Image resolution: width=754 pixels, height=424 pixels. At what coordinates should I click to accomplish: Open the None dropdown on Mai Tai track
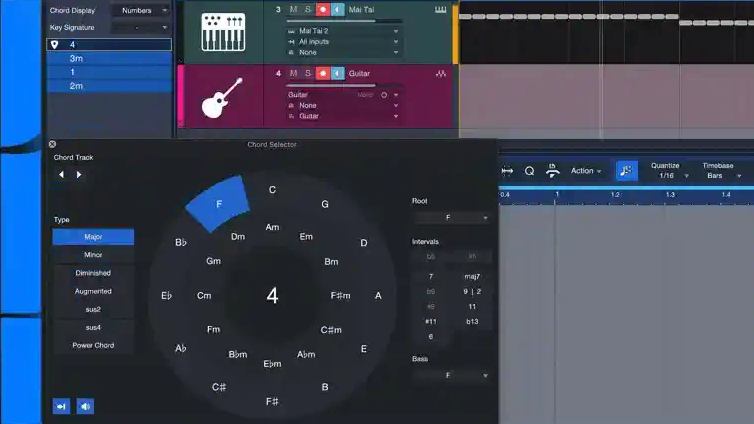pyautogui.click(x=343, y=52)
